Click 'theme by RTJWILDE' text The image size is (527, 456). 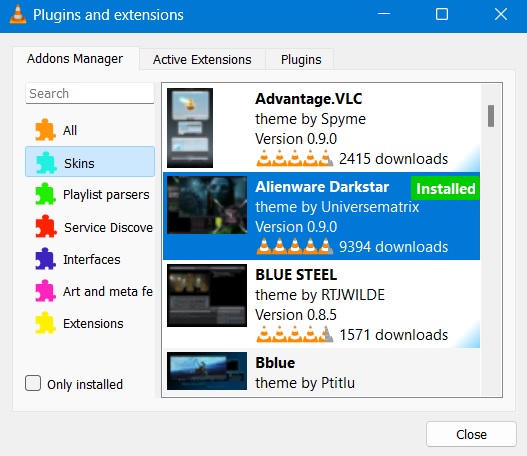pos(320,295)
